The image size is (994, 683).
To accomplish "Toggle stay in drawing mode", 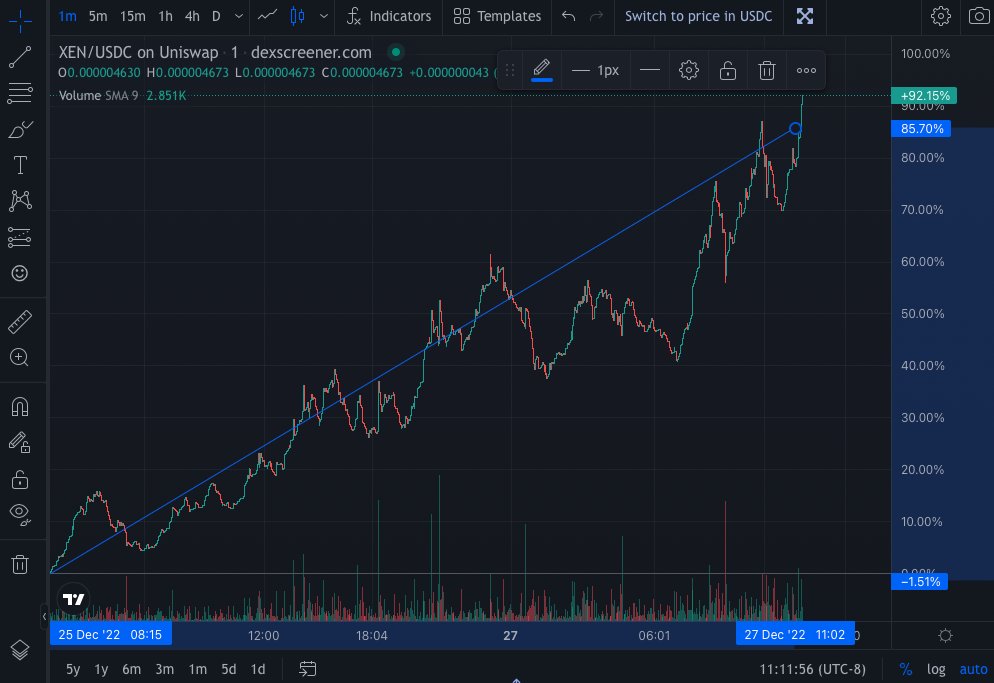I will click(20, 442).
